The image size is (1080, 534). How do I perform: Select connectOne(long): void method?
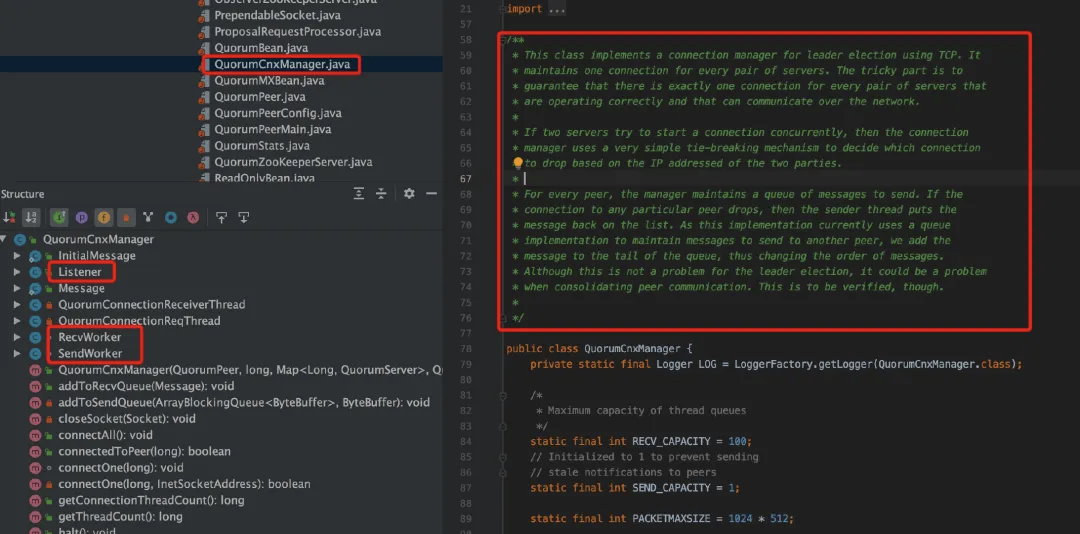click(x=121, y=468)
